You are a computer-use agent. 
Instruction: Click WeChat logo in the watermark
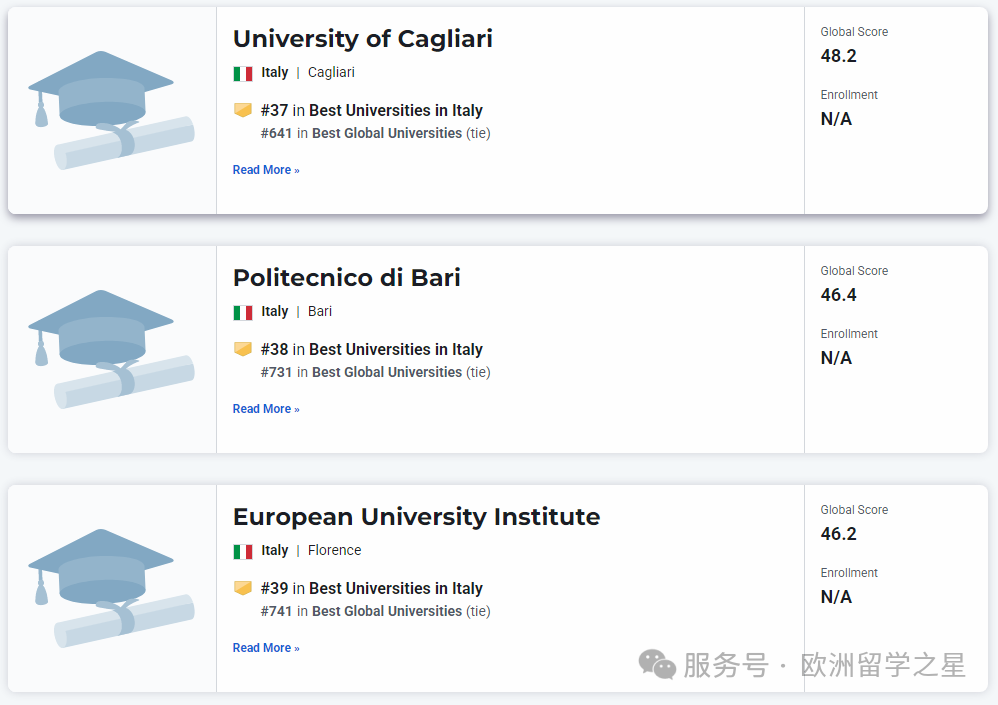pos(657,664)
